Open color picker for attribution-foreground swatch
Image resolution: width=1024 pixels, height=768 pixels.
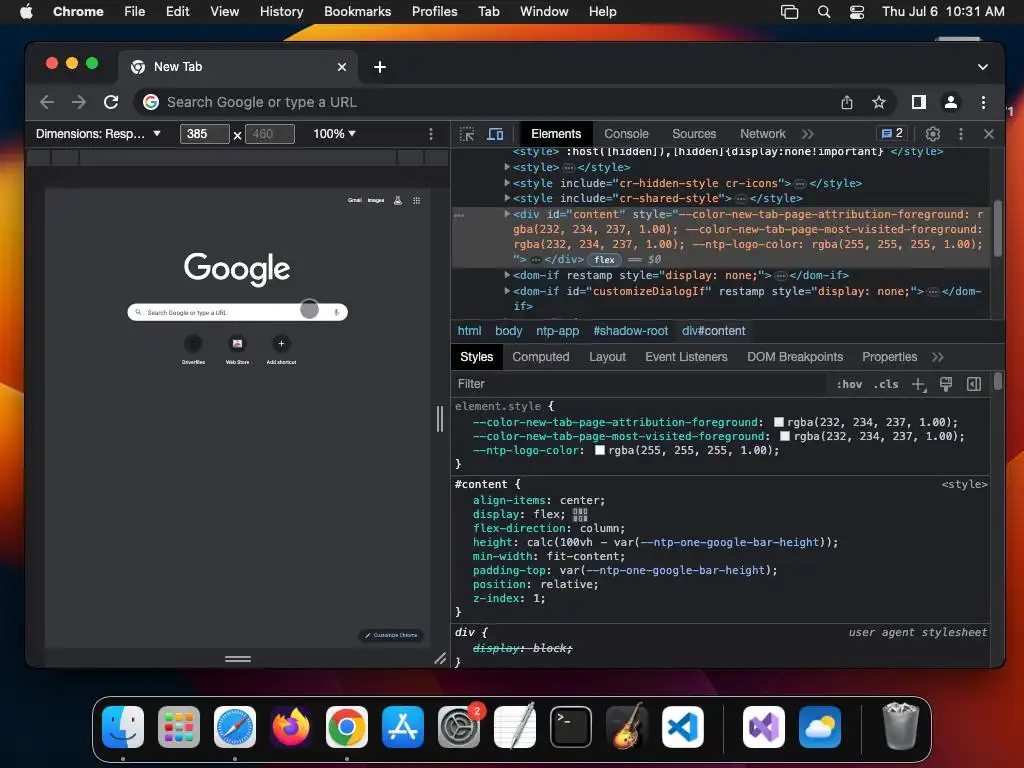click(x=778, y=423)
